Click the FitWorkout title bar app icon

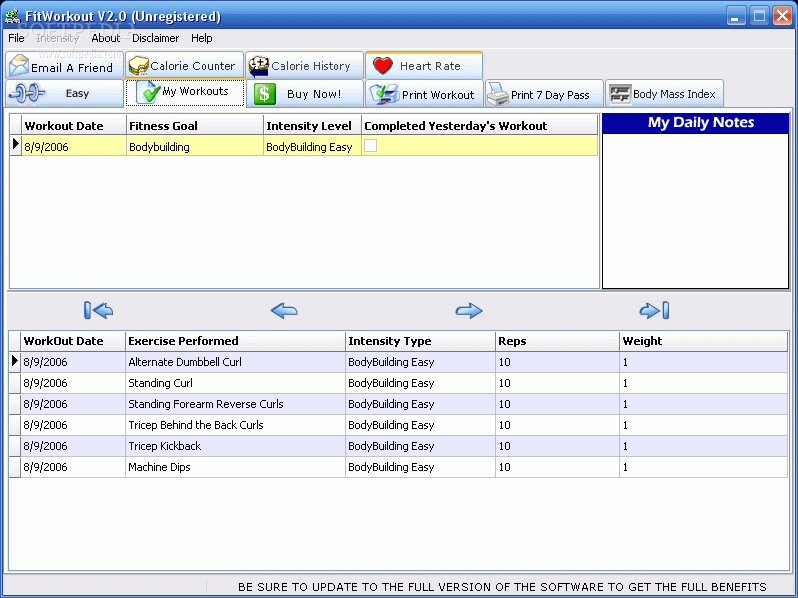tap(12, 16)
